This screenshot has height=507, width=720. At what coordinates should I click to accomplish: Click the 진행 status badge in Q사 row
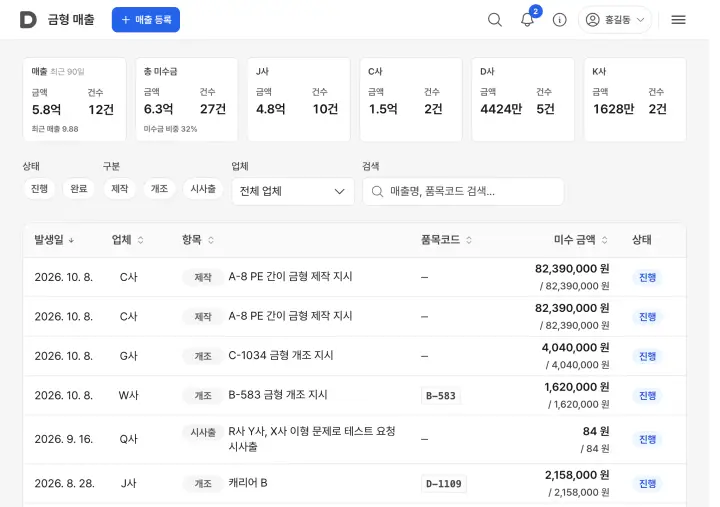647,439
